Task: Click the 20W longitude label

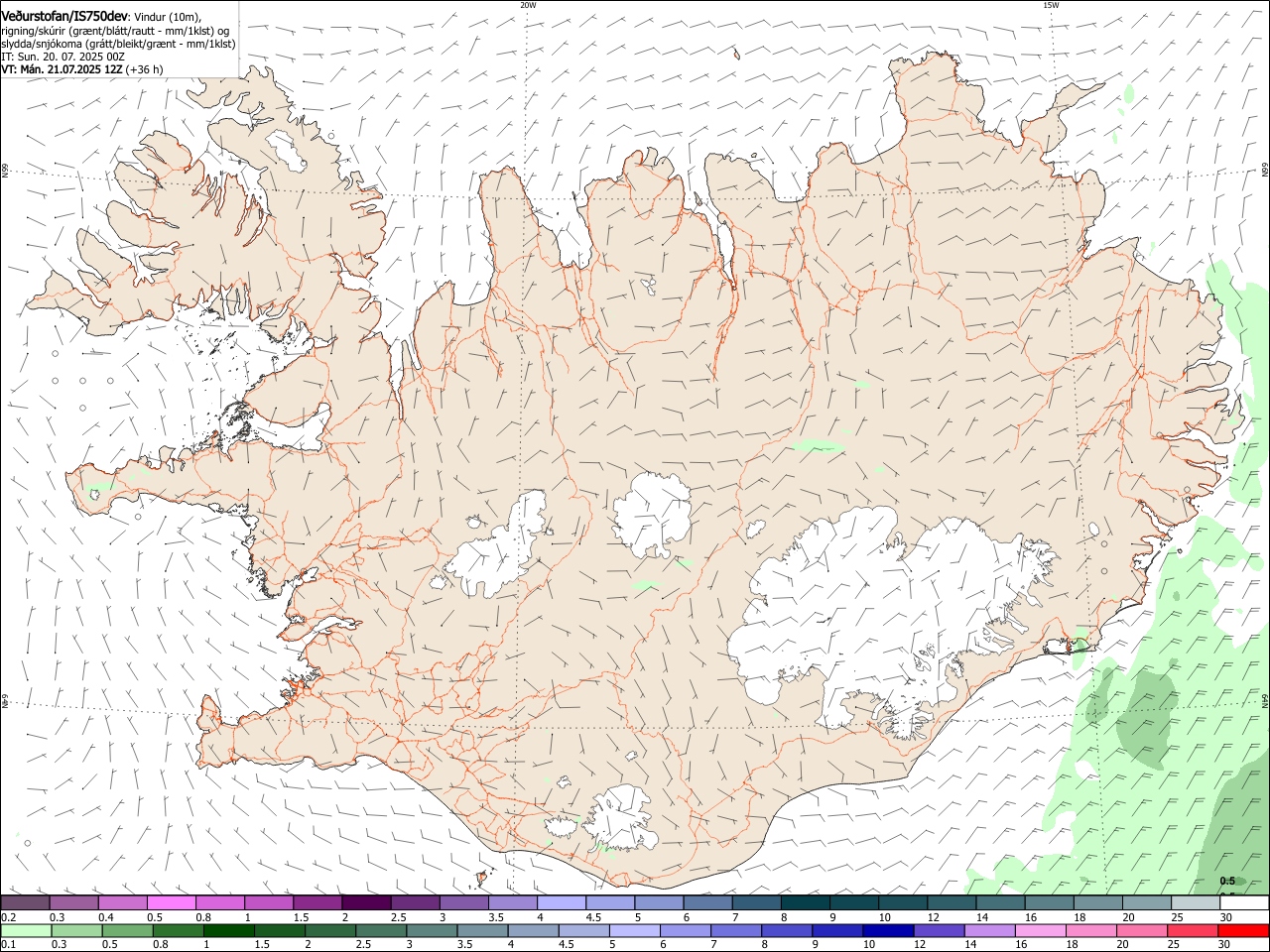Action: (x=528, y=5)
